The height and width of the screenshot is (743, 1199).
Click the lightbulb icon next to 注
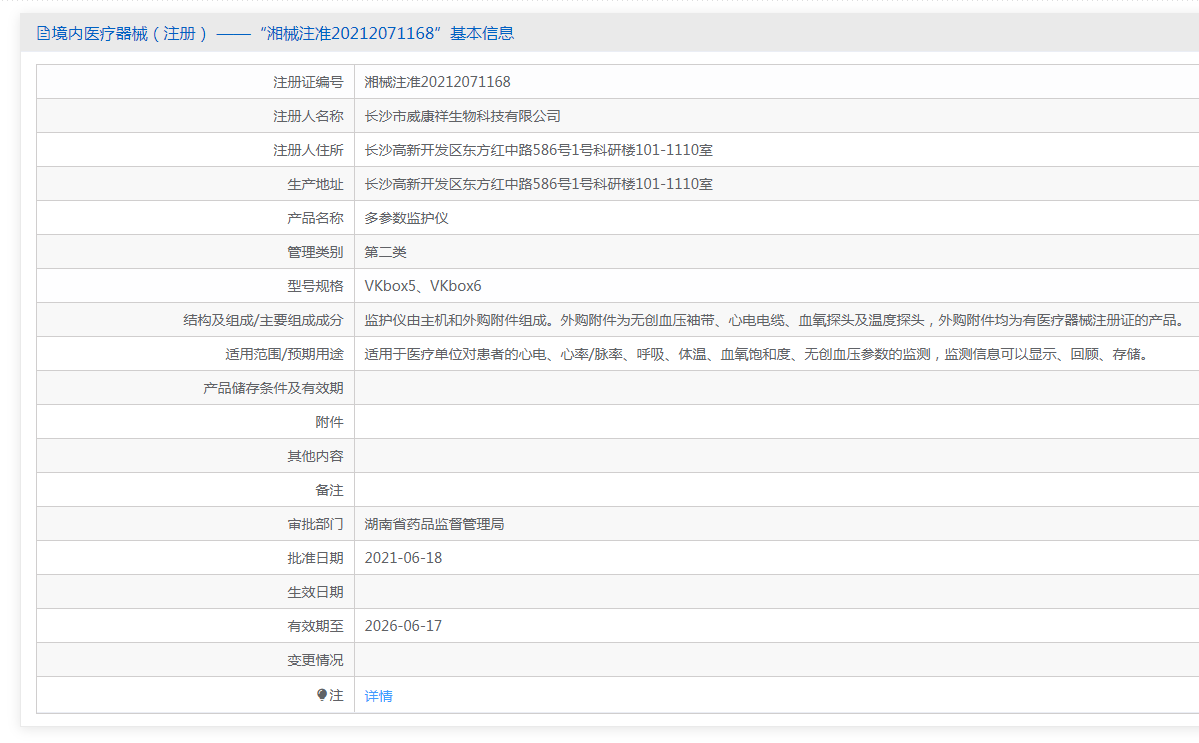tap(322, 695)
